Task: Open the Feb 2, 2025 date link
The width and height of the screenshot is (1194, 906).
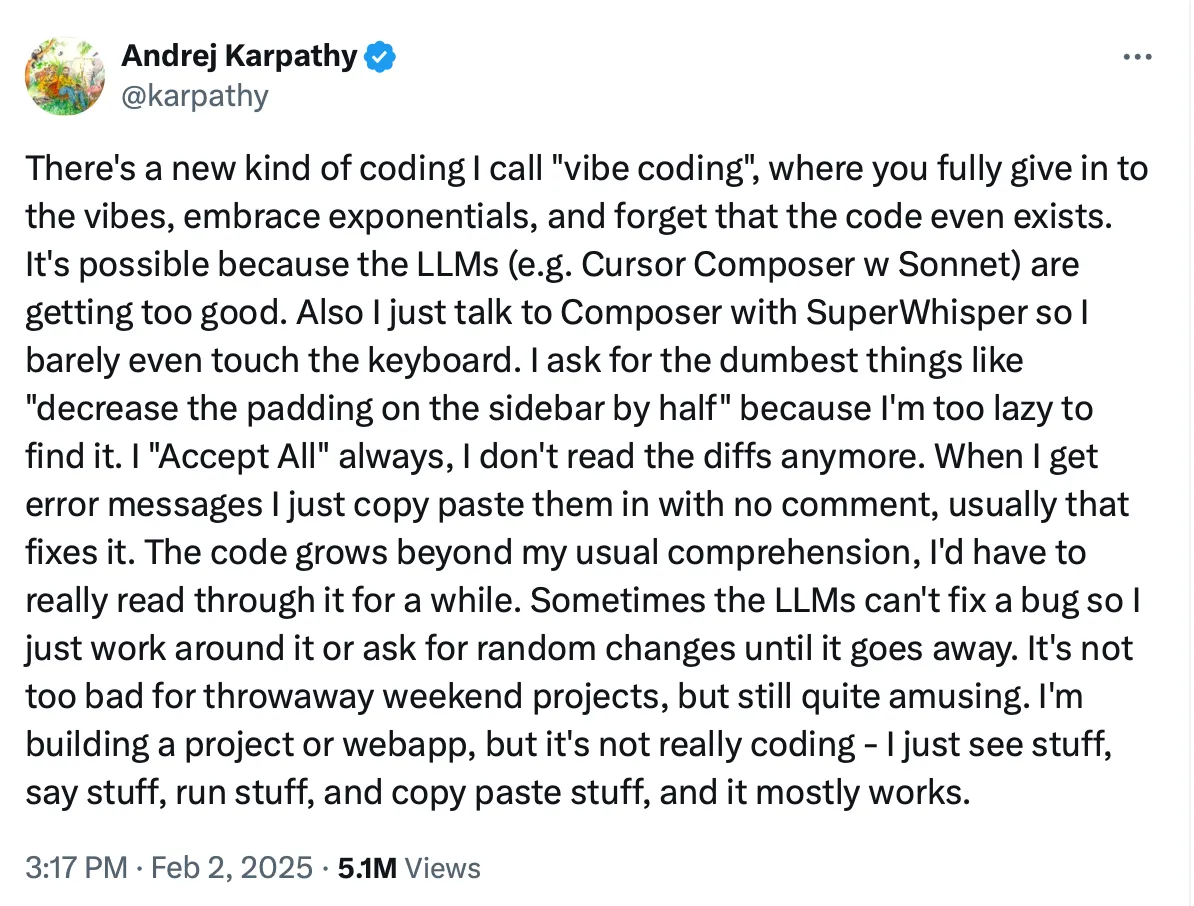Action: tap(232, 868)
